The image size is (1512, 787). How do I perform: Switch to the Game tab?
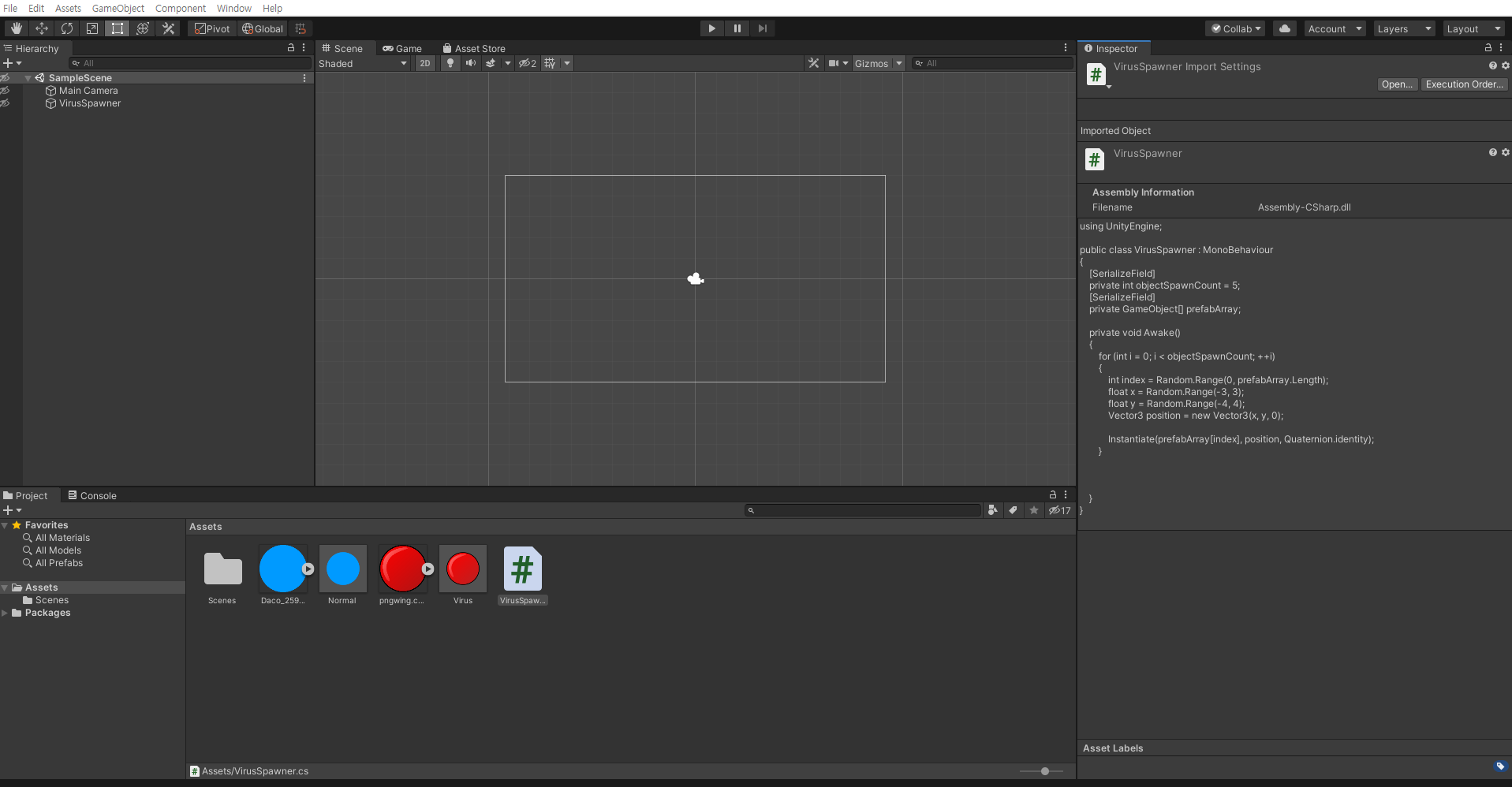pyautogui.click(x=402, y=48)
